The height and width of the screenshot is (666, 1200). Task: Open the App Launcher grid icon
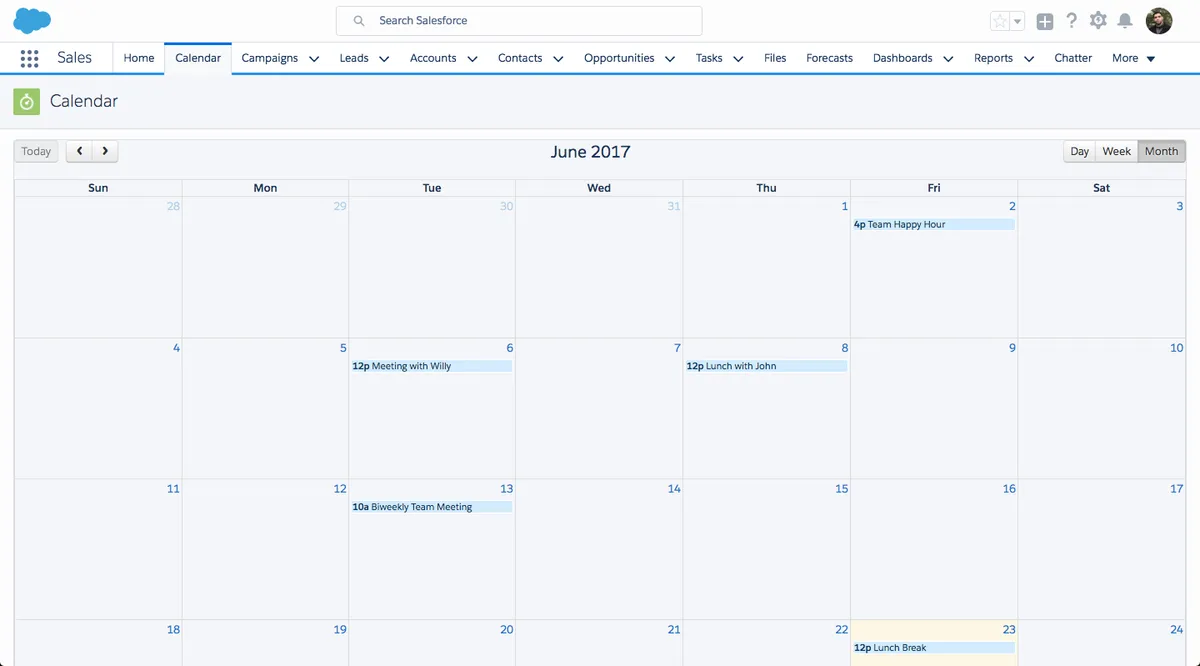(29, 58)
